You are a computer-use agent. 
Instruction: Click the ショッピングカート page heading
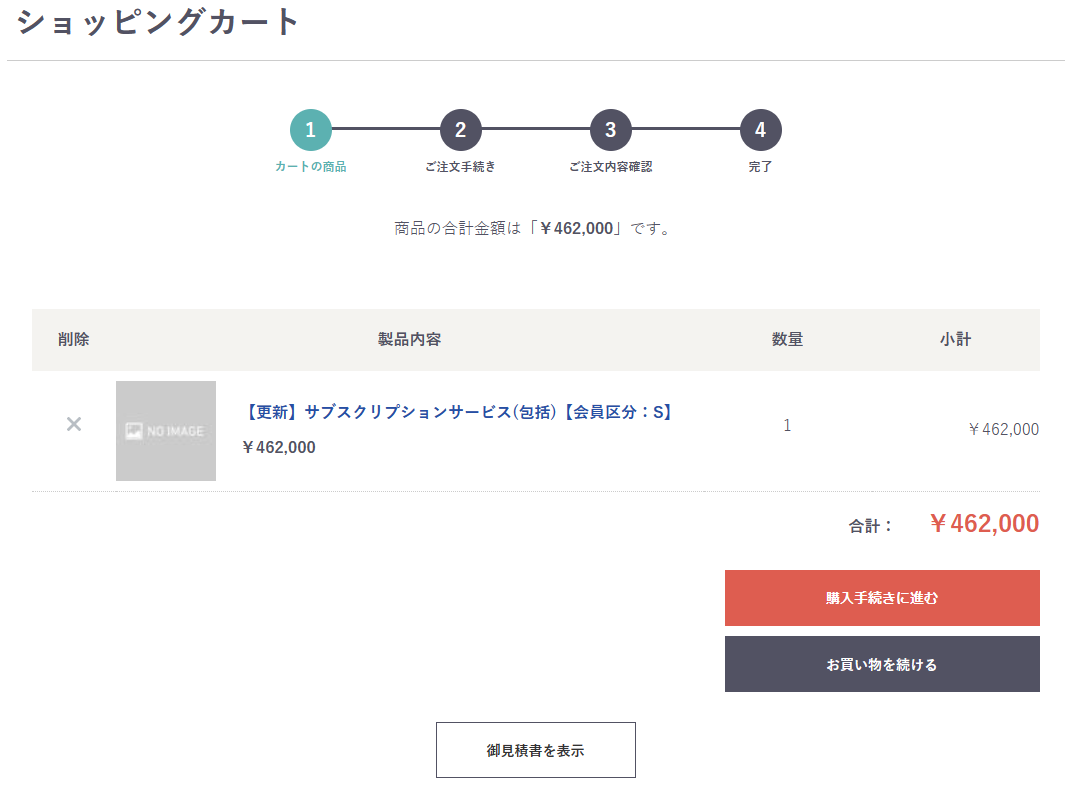point(158,22)
